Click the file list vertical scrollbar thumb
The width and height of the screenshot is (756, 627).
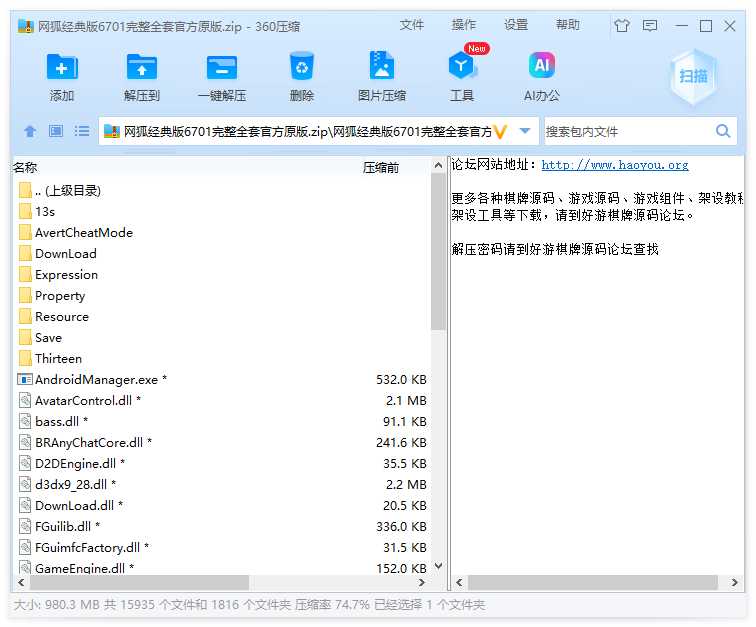(x=438, y=251)
